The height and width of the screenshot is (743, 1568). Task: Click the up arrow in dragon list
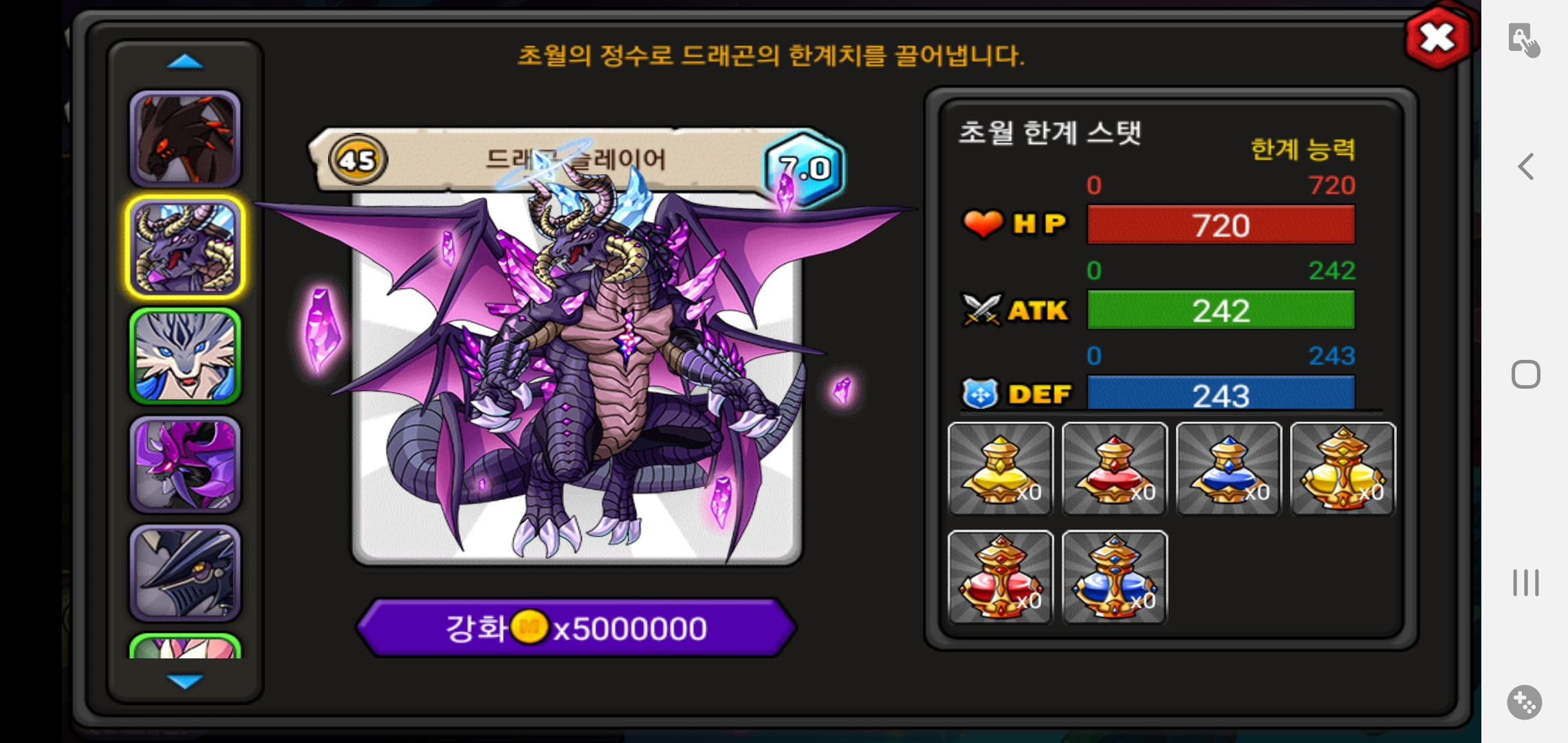coord(185,62)
